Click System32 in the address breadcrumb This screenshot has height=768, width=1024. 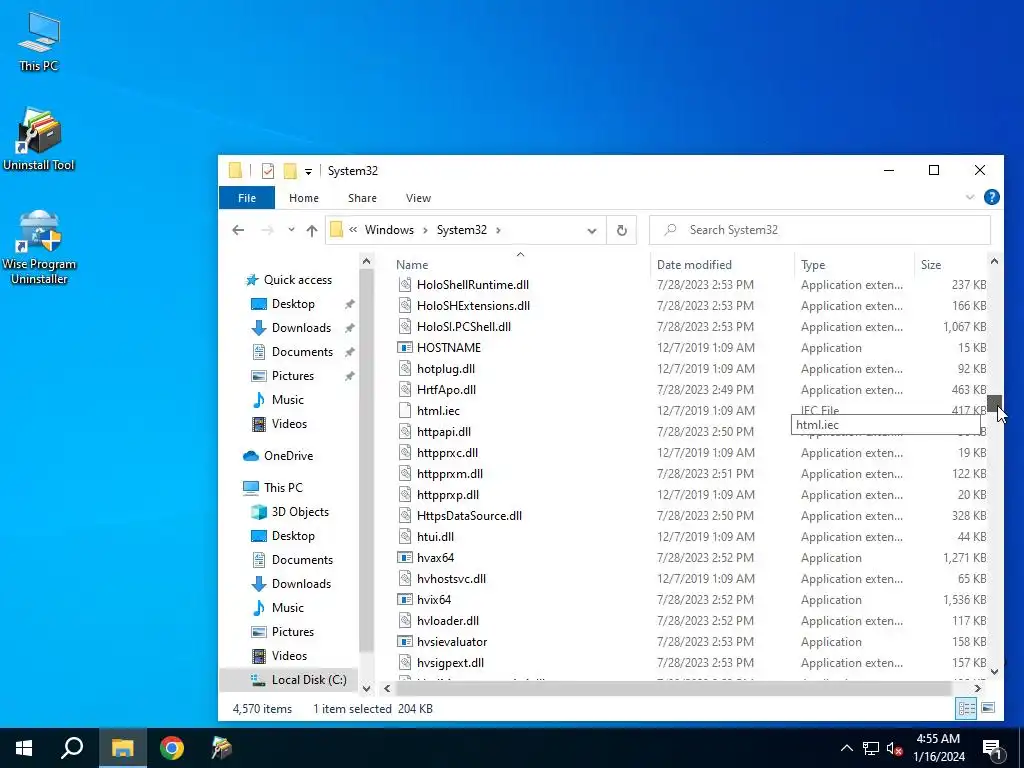(462, 230)
